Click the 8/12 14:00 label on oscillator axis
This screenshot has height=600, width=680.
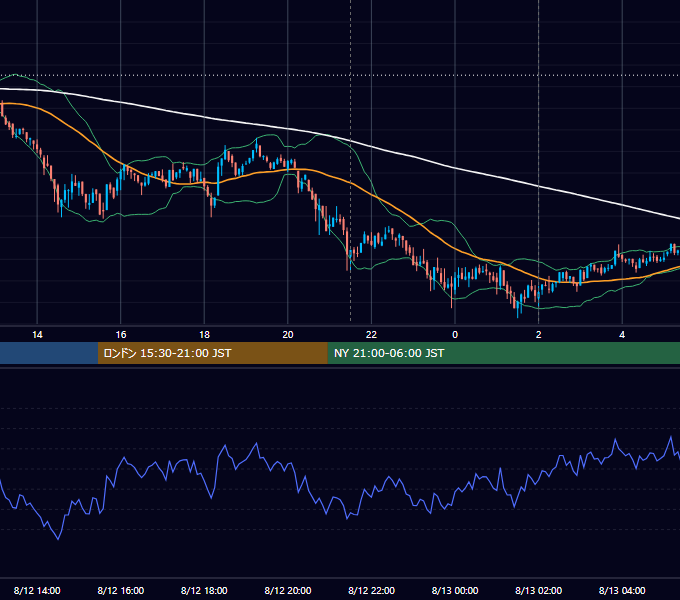tap(37, 590)
